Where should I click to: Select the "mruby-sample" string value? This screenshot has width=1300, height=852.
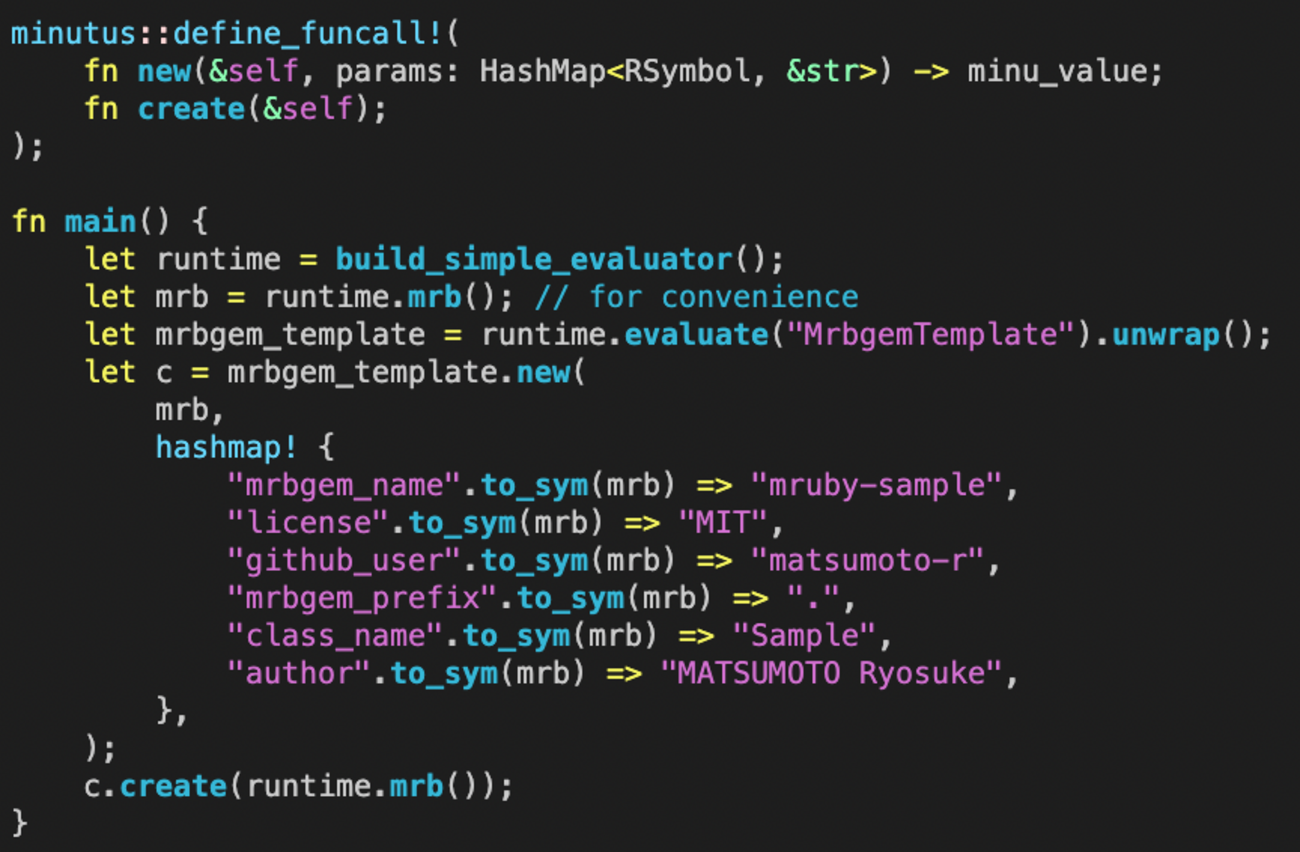pyautogui.click(x=876, y=485)
